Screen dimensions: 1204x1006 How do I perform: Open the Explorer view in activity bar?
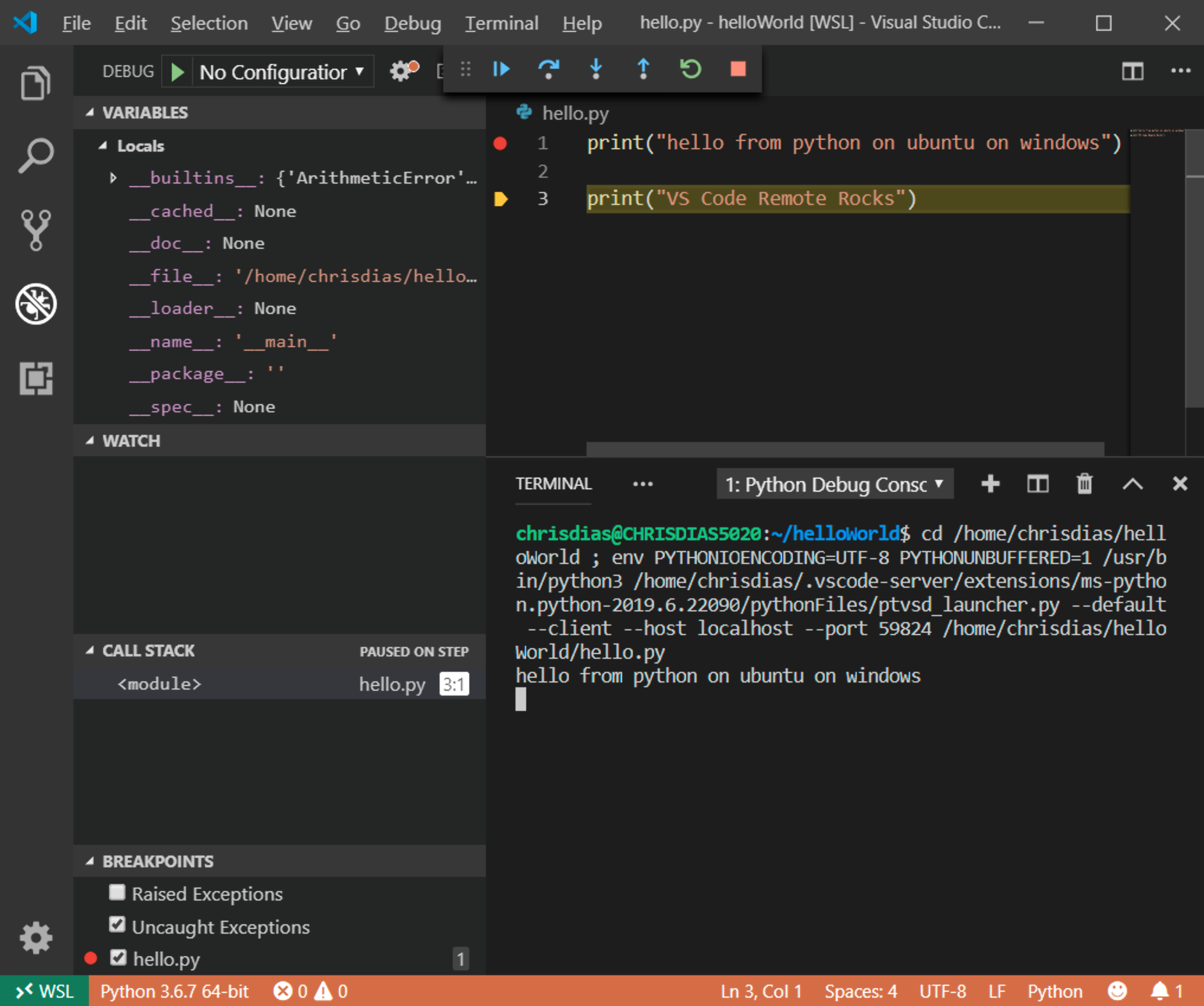tap(36, 83)
